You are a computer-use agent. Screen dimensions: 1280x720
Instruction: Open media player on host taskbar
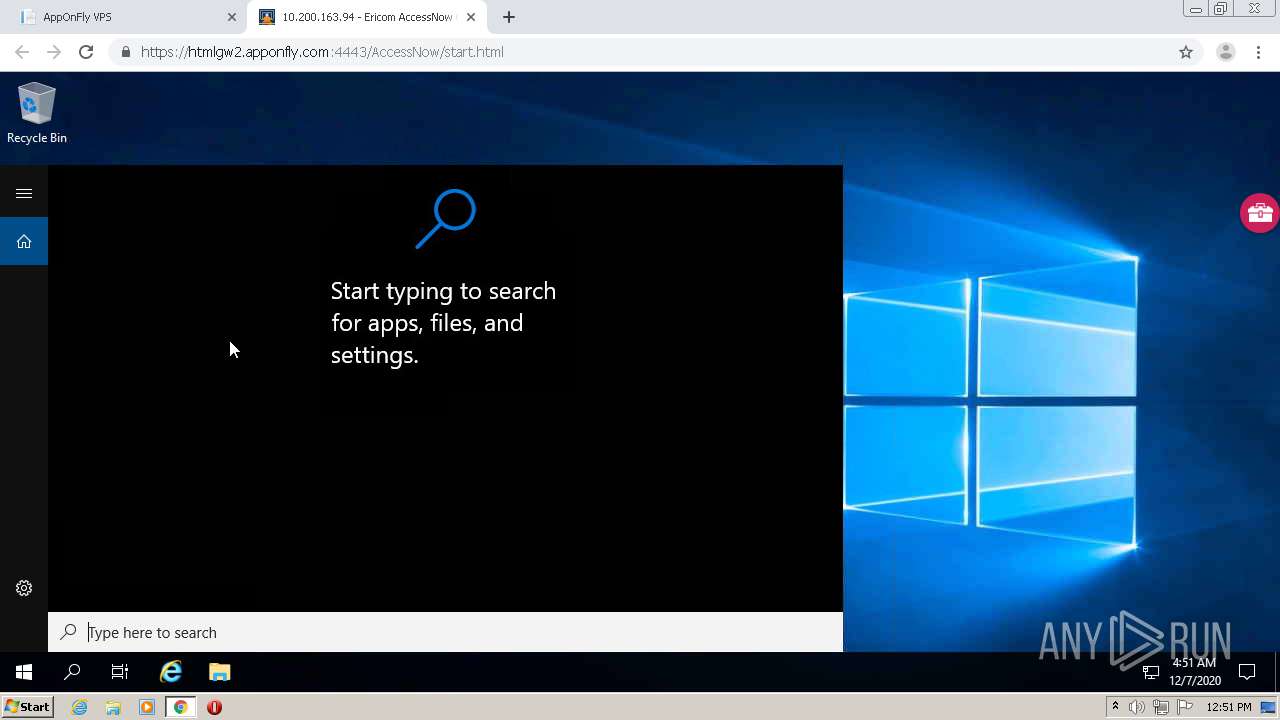147,707
